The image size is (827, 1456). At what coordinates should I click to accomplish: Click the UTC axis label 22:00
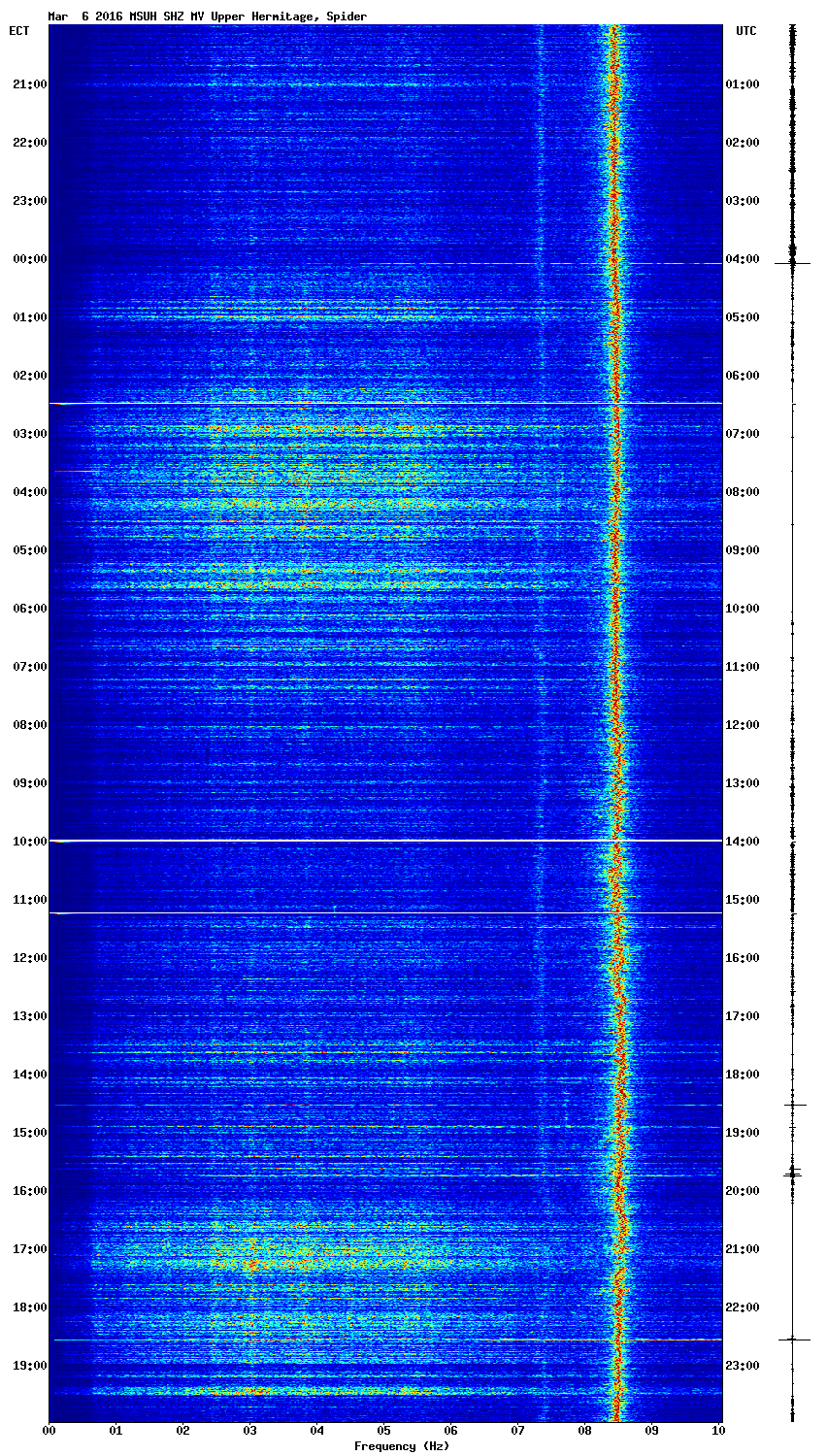[743, 1307]
